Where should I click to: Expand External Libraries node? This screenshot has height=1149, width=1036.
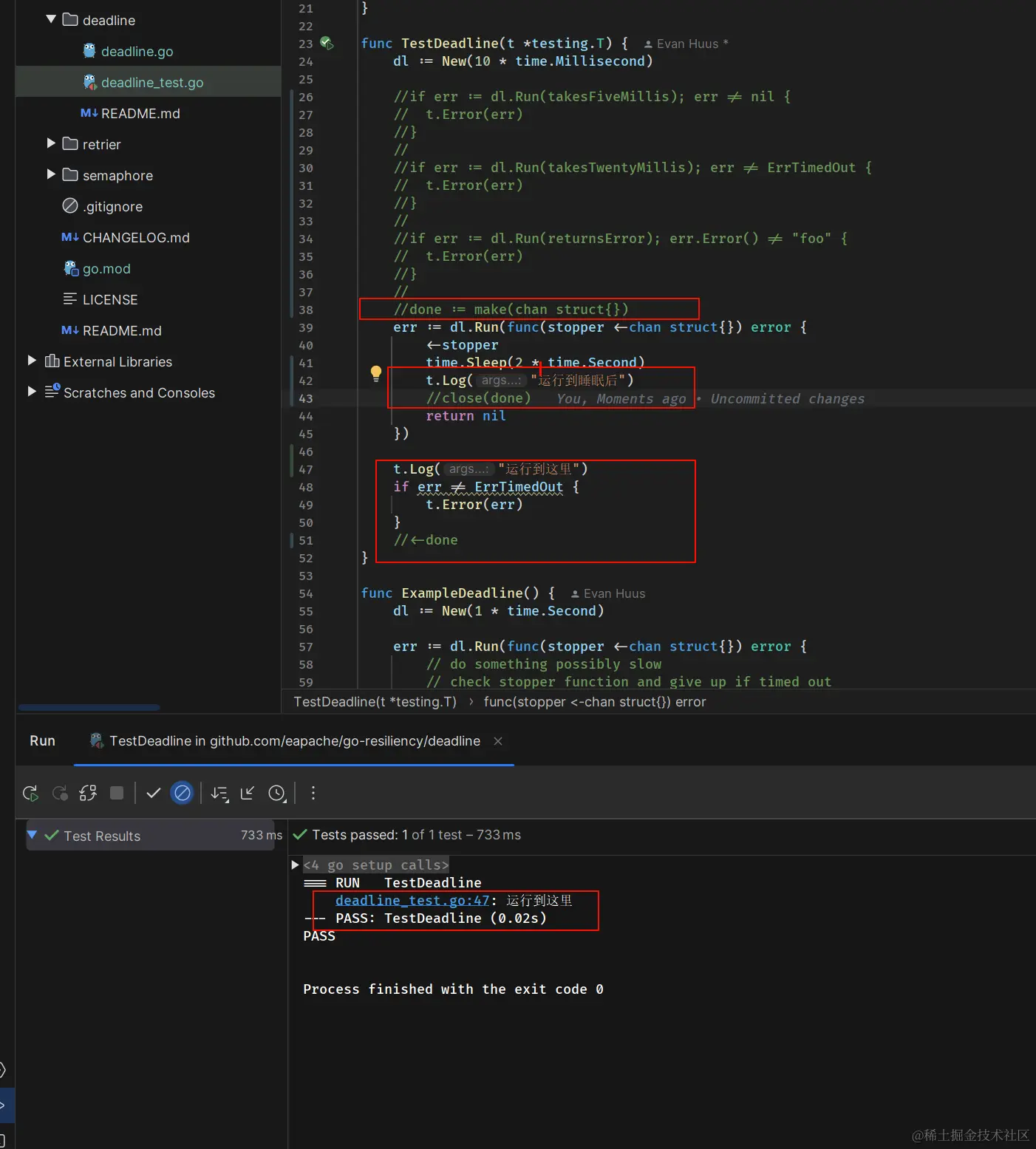pos(32,361)
